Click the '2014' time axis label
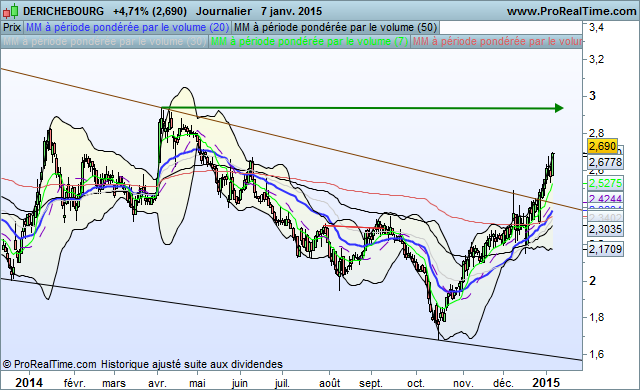Screen dimensions: 640x390 coord(29,383)
